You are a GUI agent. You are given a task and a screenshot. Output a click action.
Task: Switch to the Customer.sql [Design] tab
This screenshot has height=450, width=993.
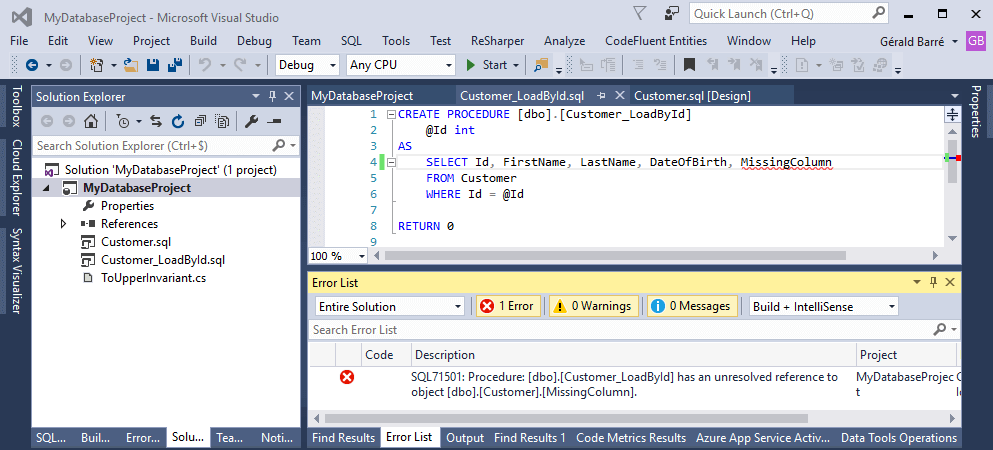pyautogui.click(x=692, y=96)
